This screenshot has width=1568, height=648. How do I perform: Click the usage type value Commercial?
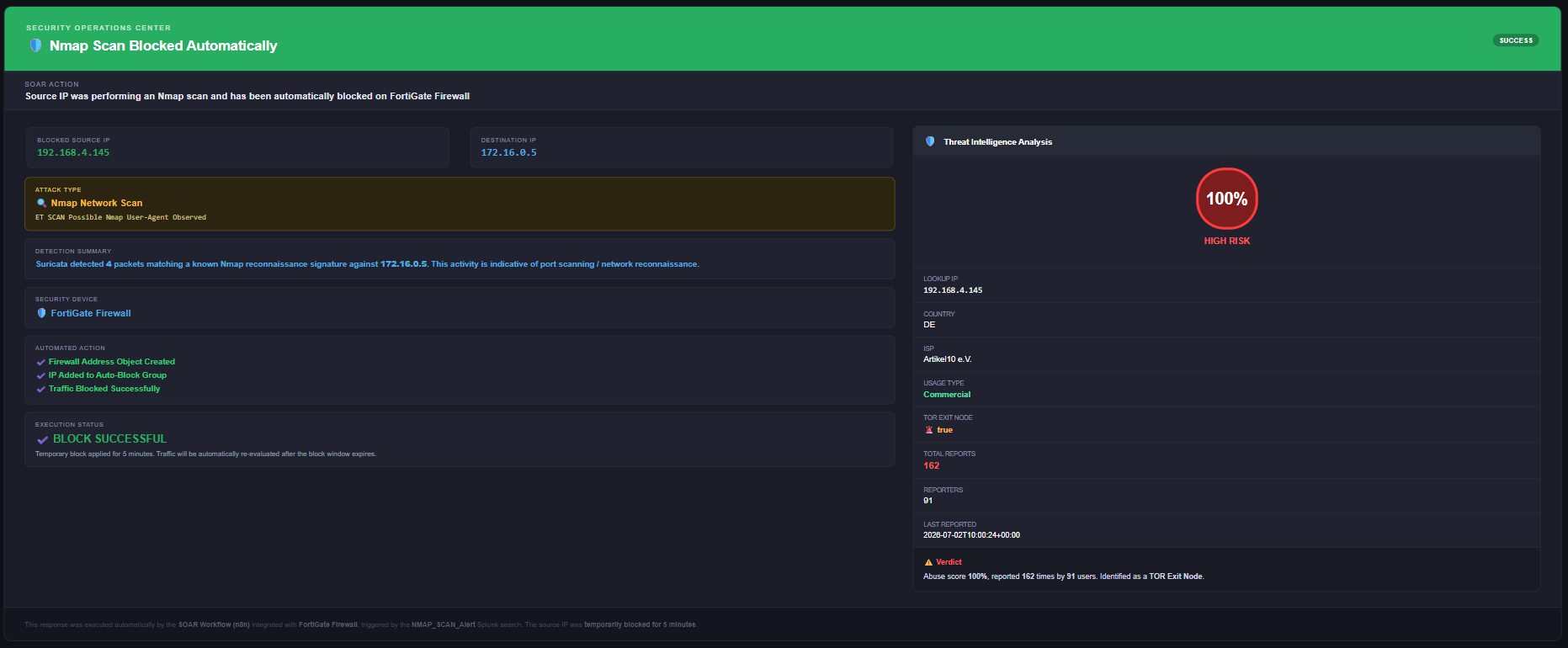pos(947,395)
